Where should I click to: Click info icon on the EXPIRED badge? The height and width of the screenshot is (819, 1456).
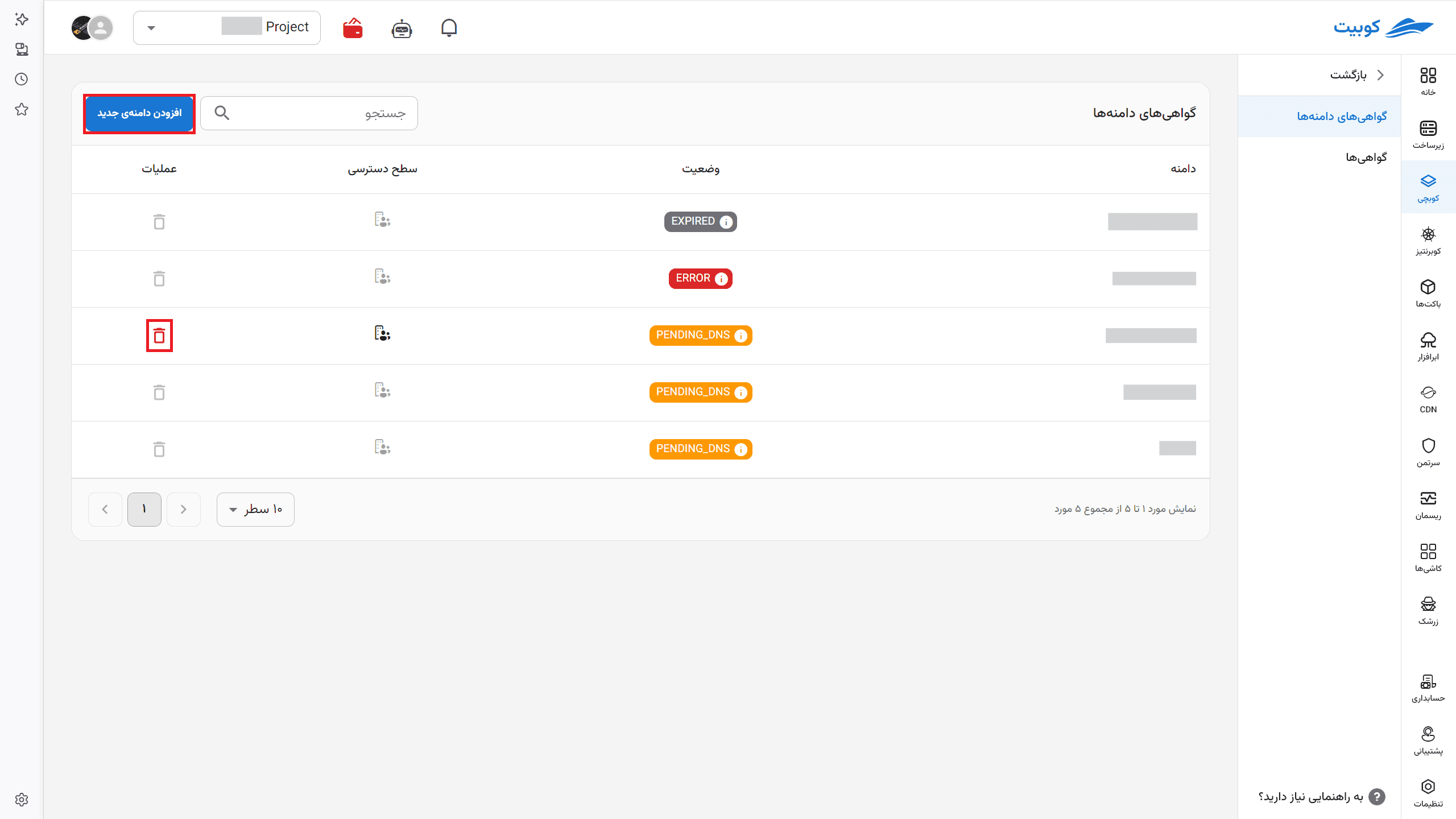726,222
